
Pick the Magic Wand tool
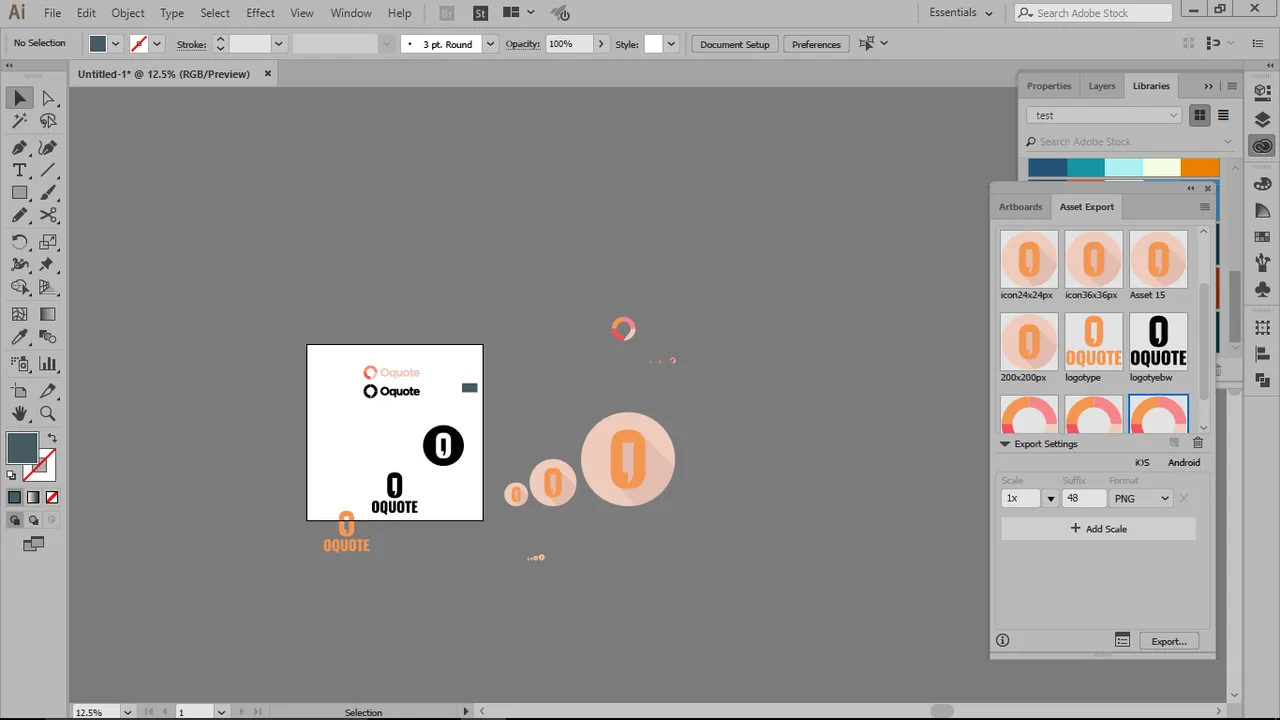click(20, 121)
